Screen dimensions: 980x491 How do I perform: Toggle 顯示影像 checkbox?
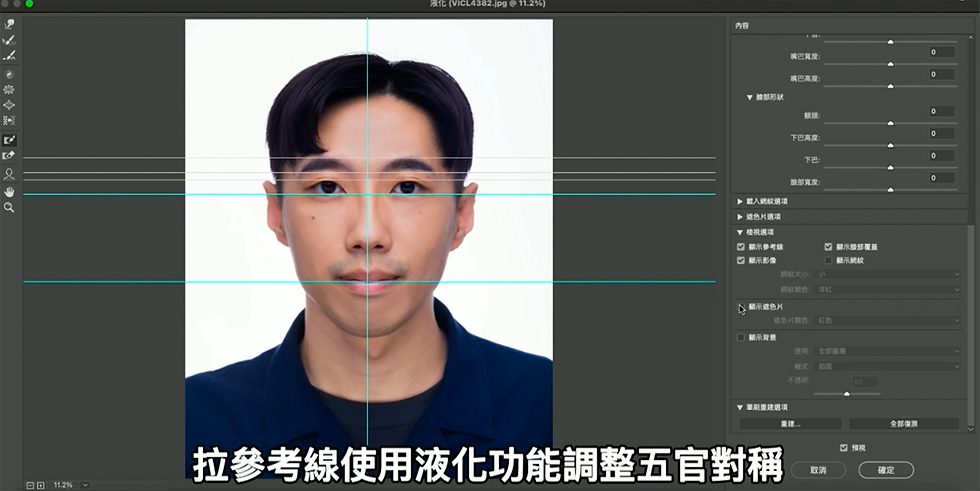(741, 260)
